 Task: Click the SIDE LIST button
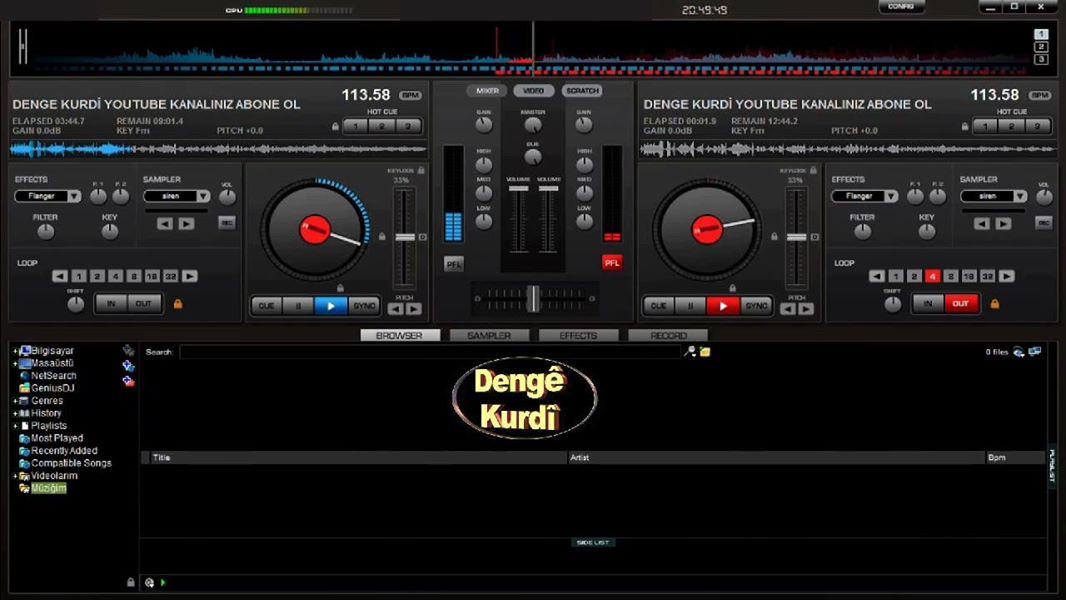pyautogui.click(x=593, y=542)
